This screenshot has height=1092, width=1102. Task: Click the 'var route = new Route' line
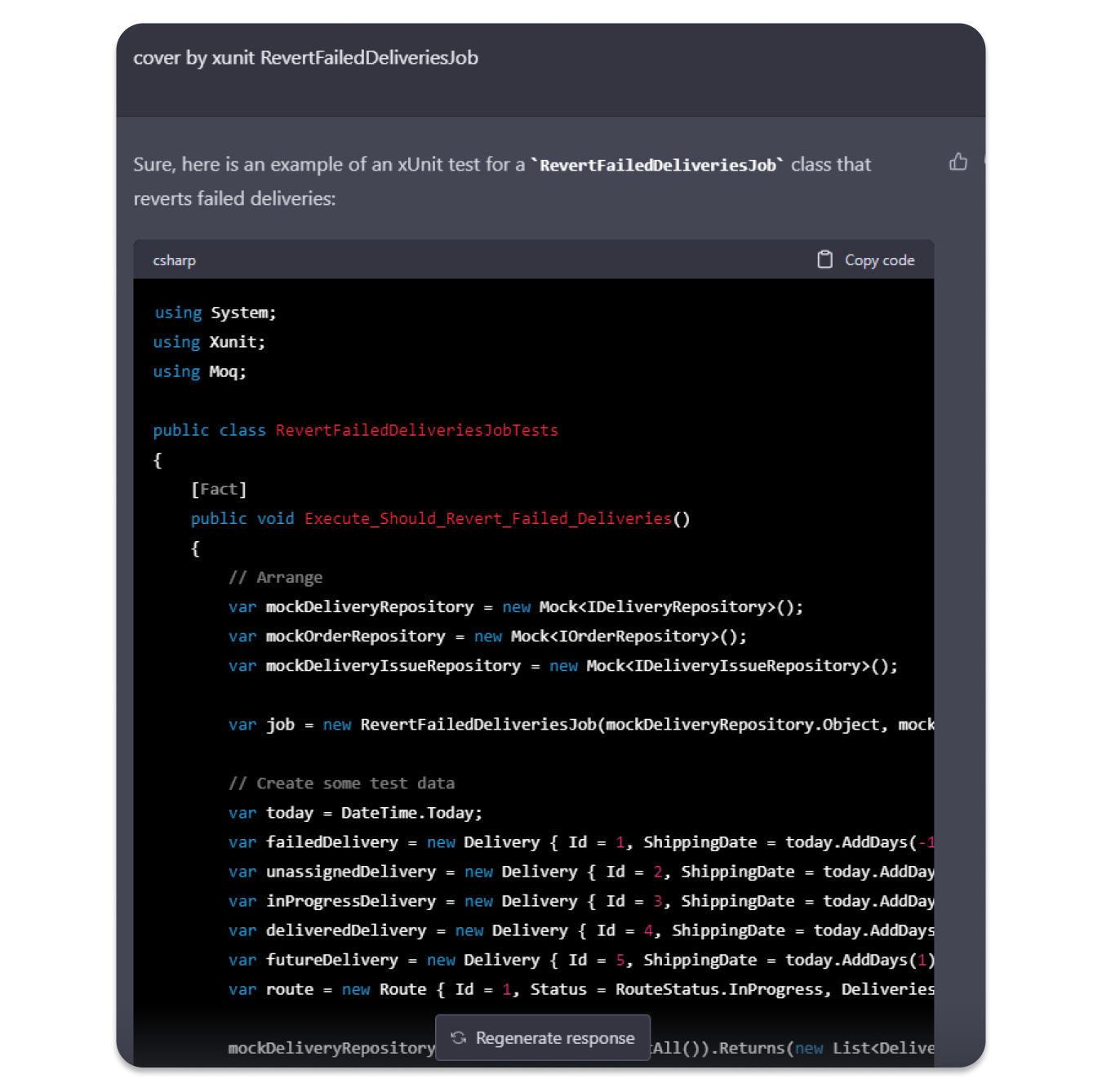pyautogui.click(x=581, y=988)
